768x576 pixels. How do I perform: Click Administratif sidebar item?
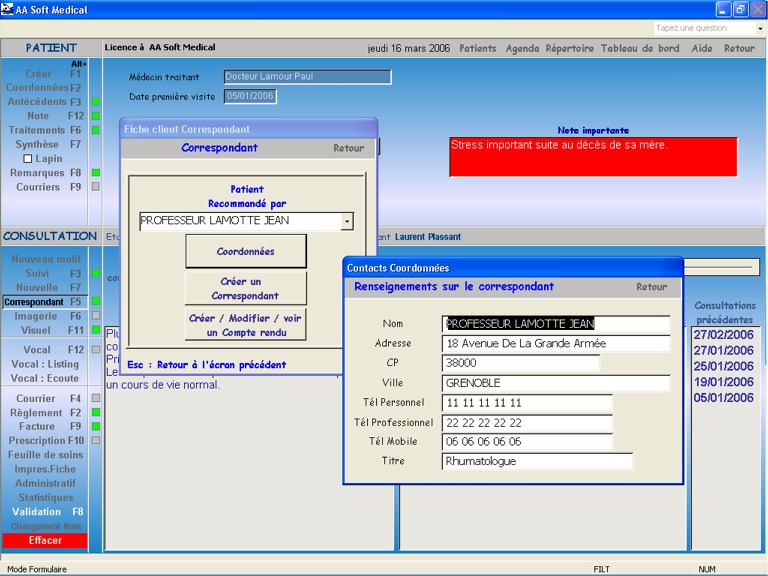tap(46, 483)
